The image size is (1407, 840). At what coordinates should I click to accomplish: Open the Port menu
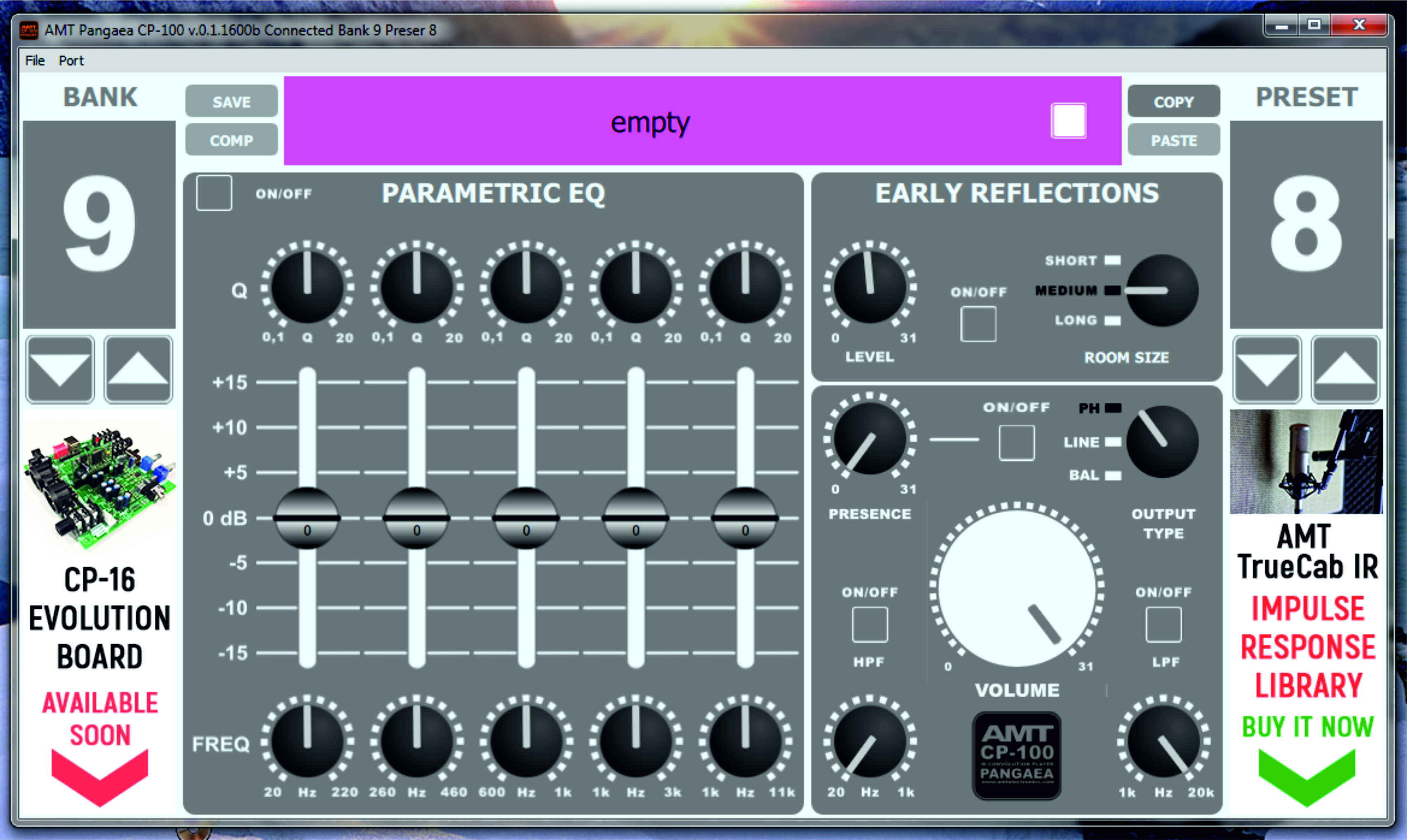point(71,60)
